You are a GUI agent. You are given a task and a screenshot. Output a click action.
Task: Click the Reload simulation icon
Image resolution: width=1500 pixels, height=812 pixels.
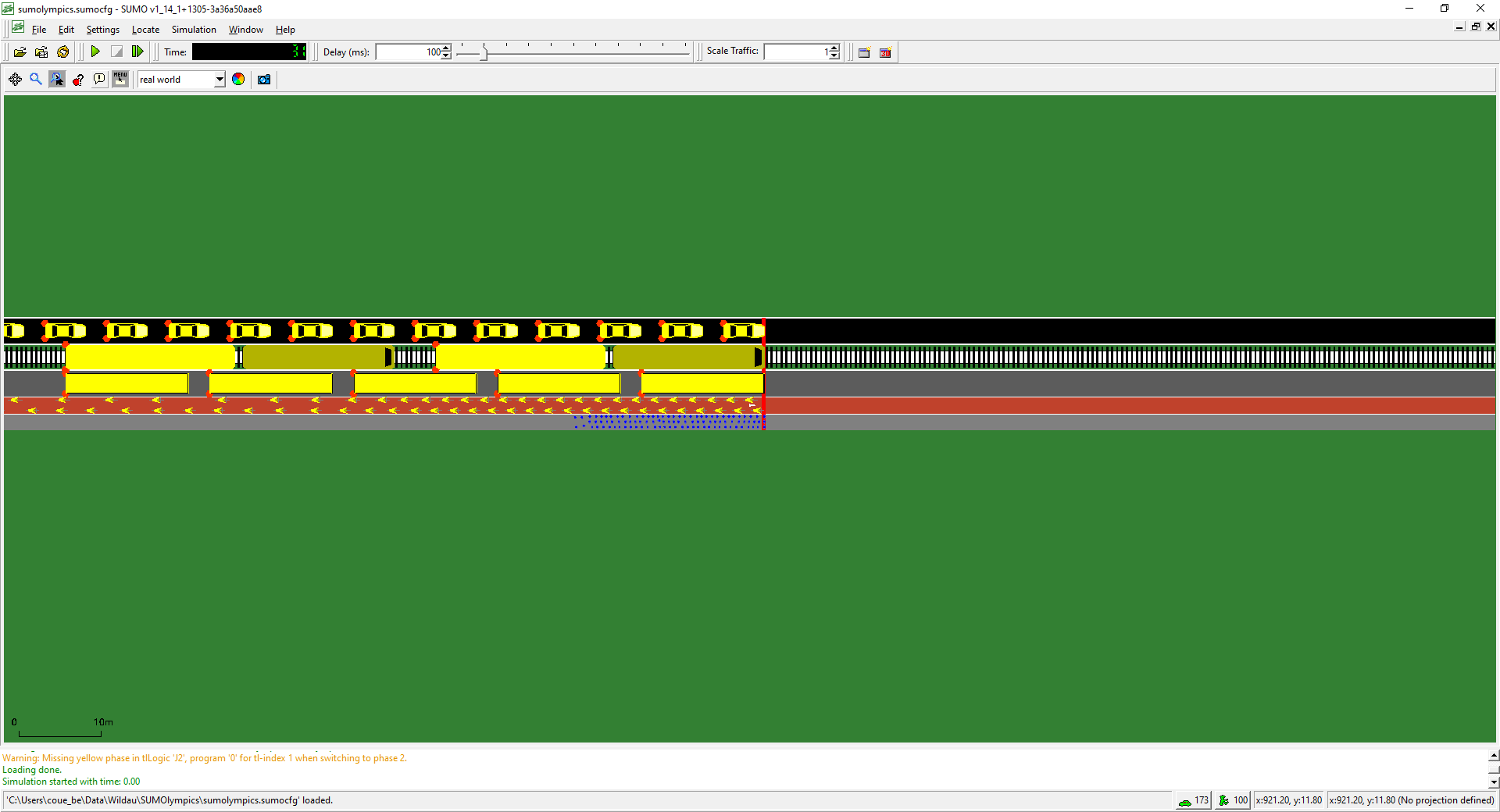(x=63, y=52)
